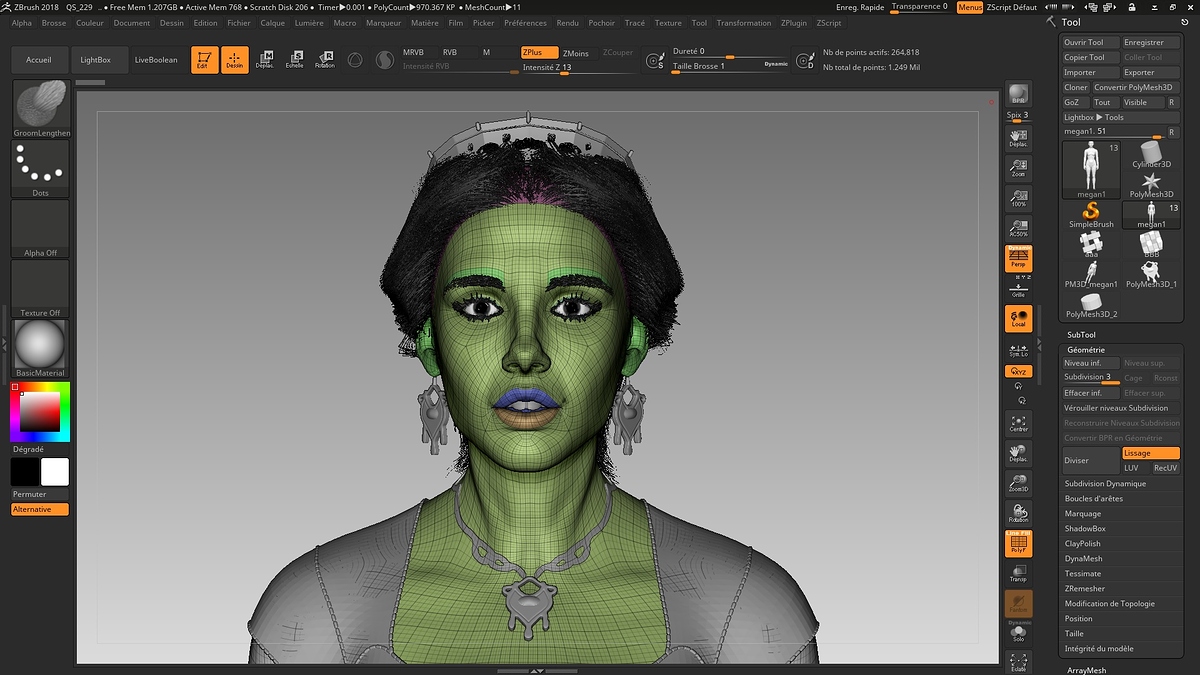
Task: Set document to 100% actual size
Action: 1018,197
